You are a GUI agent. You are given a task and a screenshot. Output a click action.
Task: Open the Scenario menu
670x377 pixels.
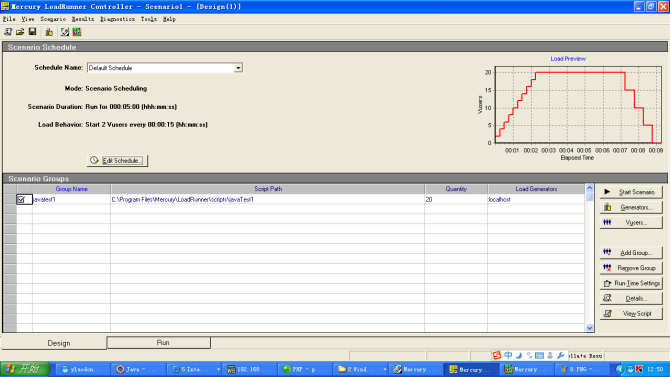53,19
